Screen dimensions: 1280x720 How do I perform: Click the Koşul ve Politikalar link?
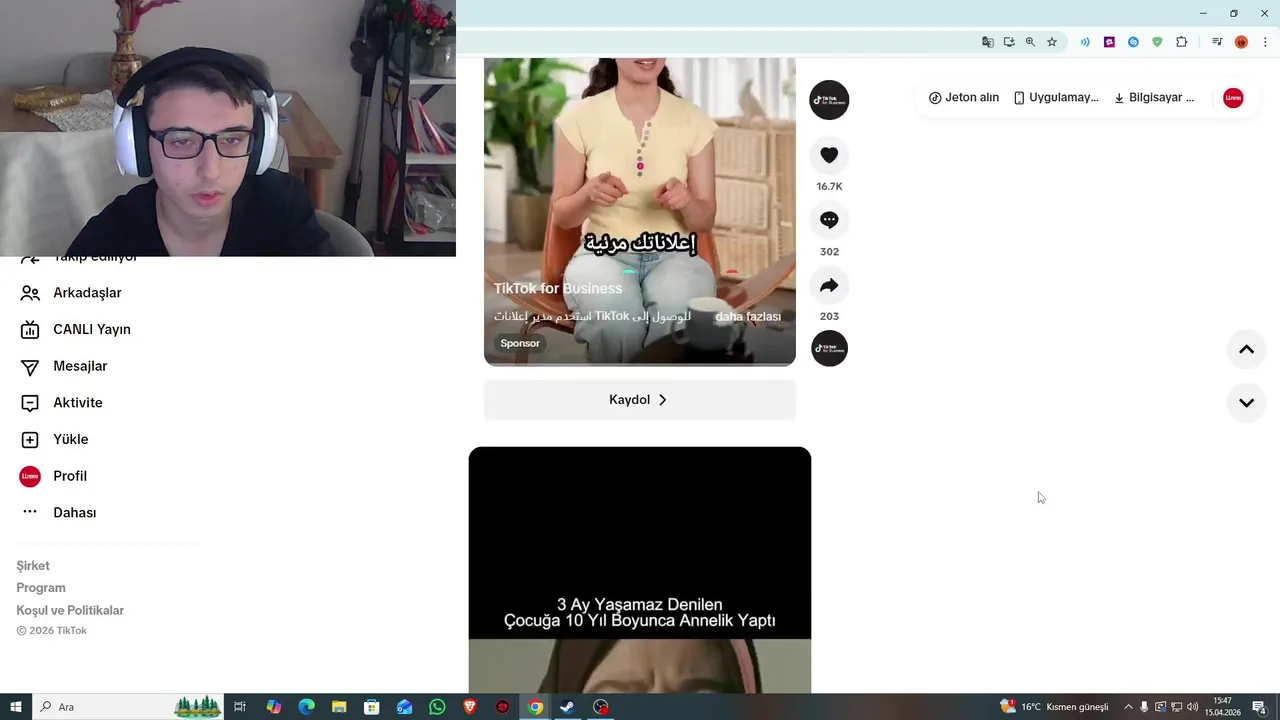[70, 611]
